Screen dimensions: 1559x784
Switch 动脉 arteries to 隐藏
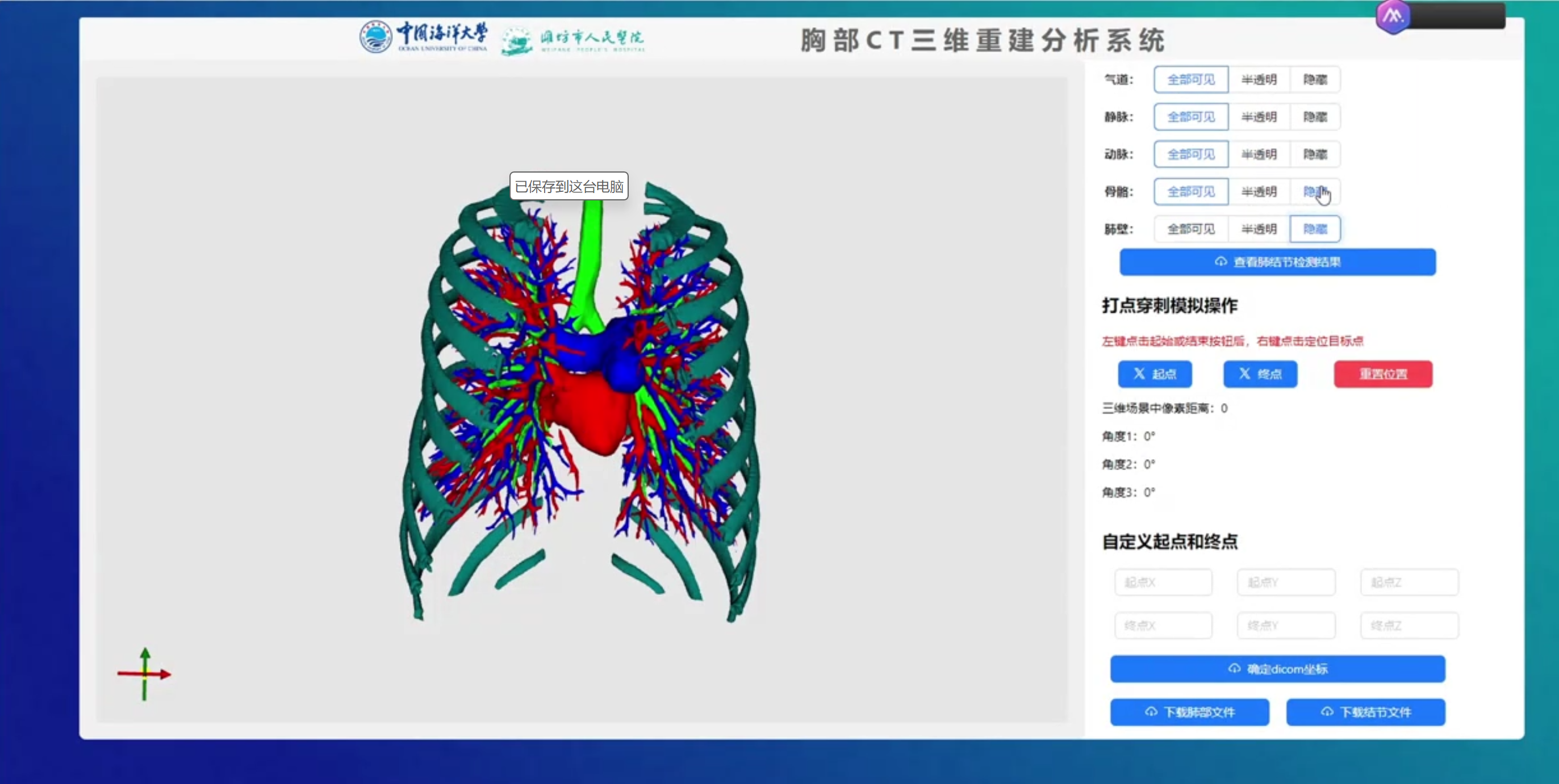(x=1316, y=154)
